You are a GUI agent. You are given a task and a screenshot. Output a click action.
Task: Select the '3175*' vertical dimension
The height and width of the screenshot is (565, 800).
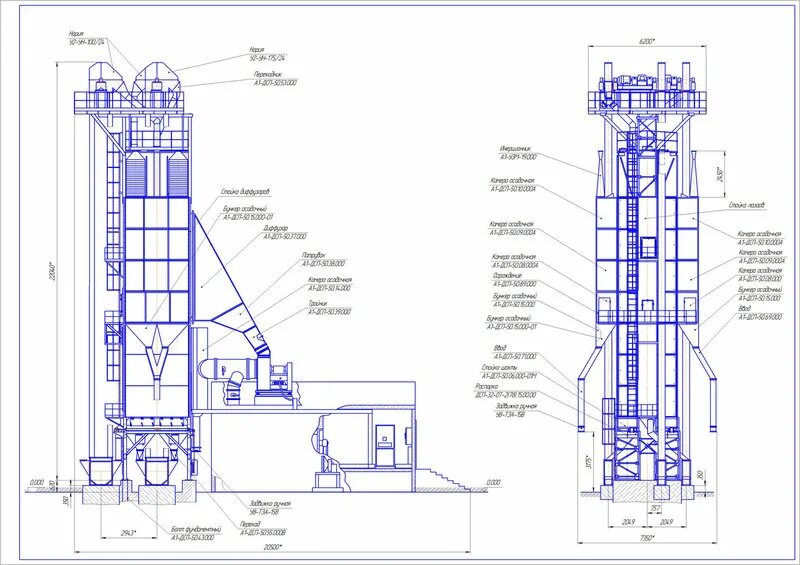pyautogui.click(x=588, y=462)
